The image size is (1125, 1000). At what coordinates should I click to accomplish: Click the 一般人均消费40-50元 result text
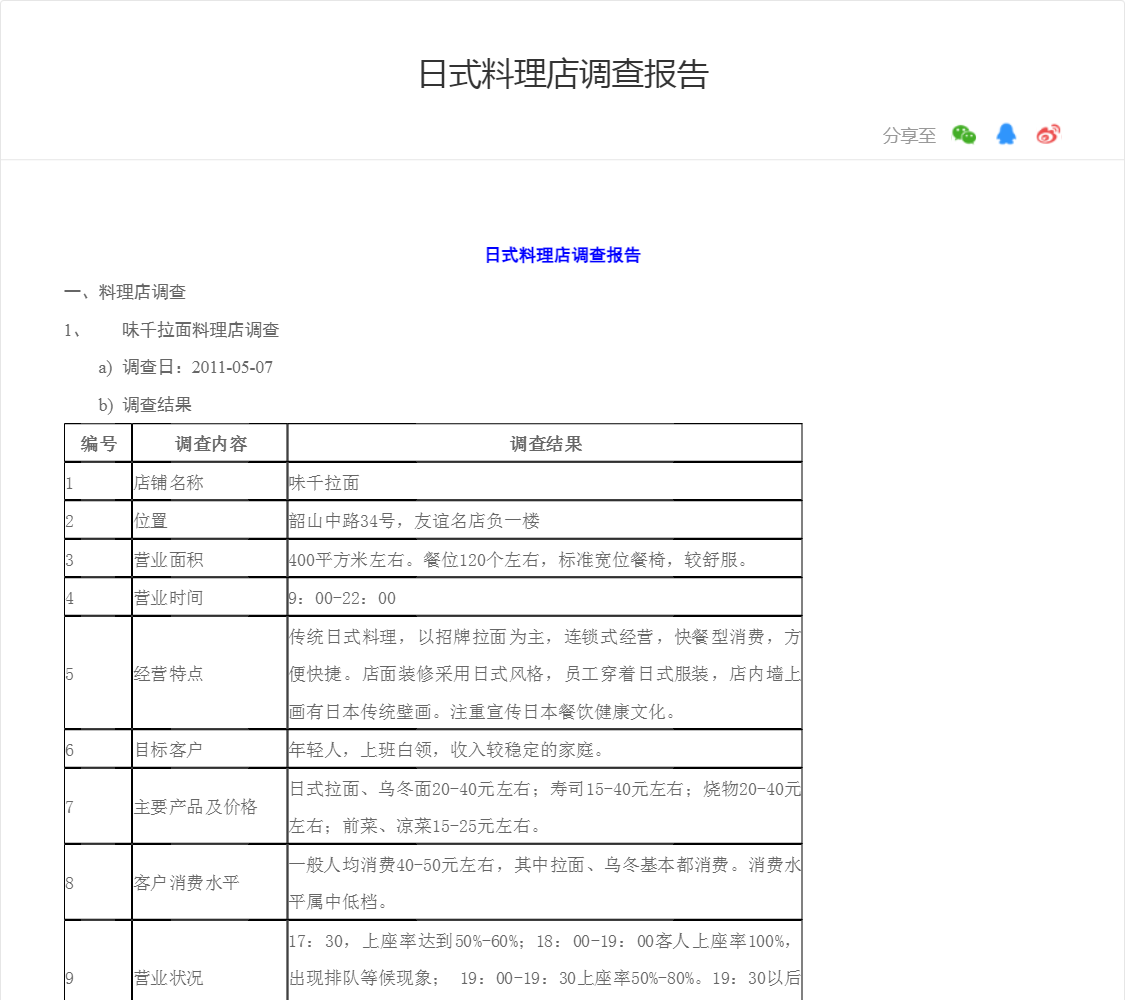click(545, 882)
